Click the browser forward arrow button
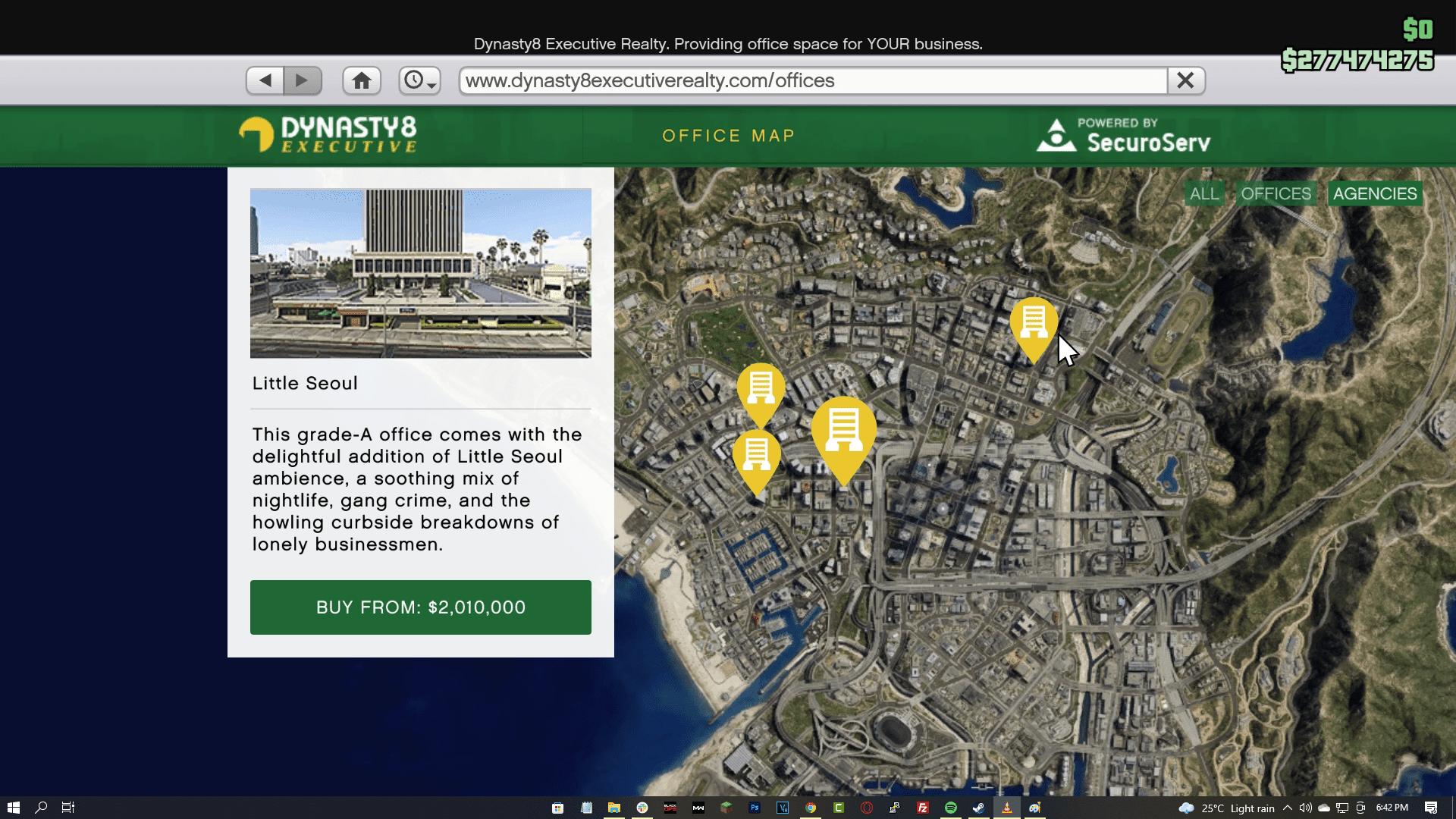The image size is (1456, 819). click(x=303, y=80)
